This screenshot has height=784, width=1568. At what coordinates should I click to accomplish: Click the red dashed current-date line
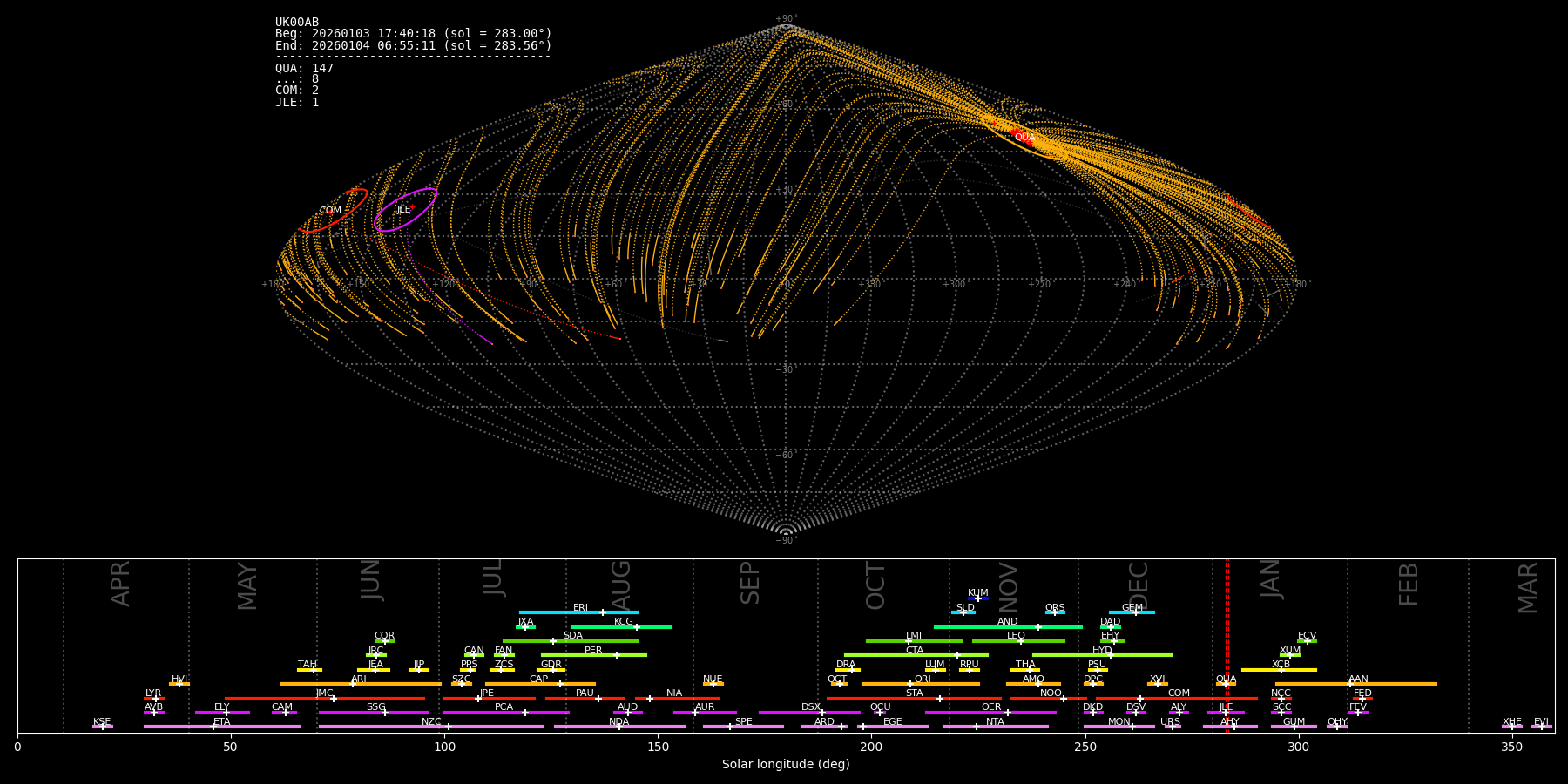coord(1227,645)
